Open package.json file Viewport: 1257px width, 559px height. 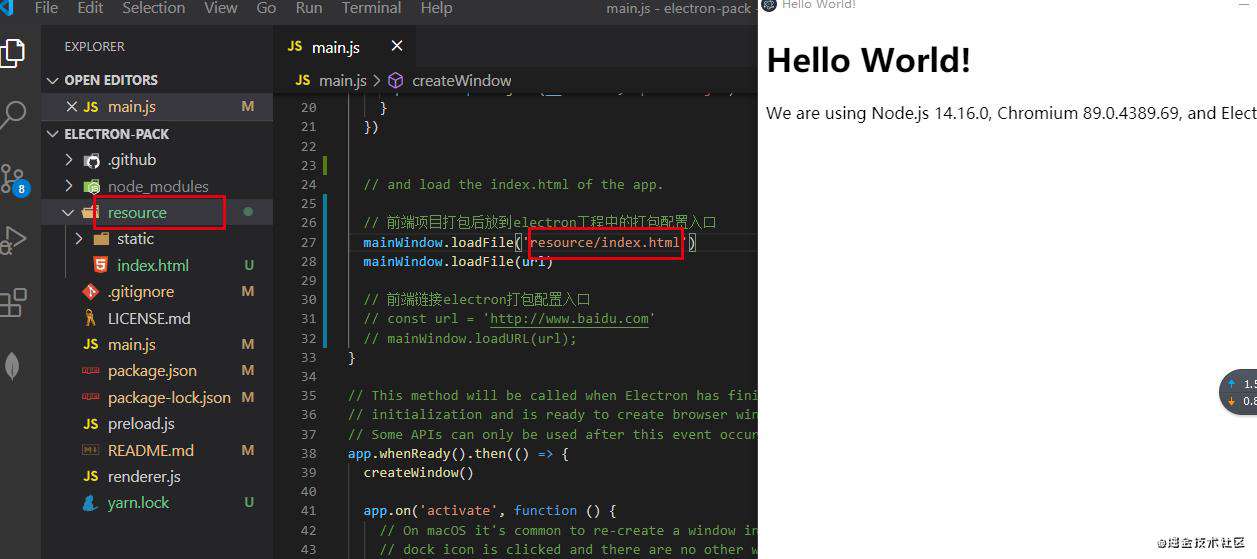(152, 371)
